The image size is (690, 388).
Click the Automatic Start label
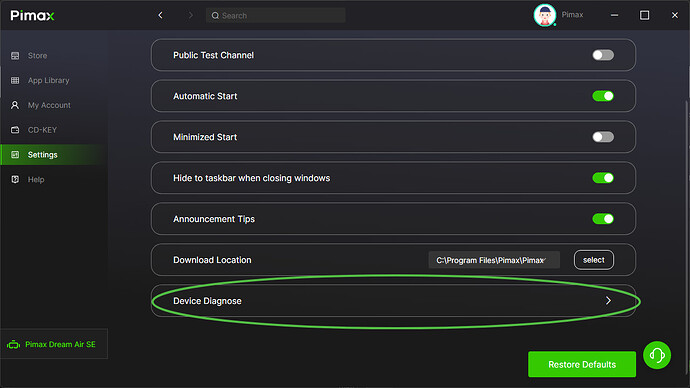205,96
